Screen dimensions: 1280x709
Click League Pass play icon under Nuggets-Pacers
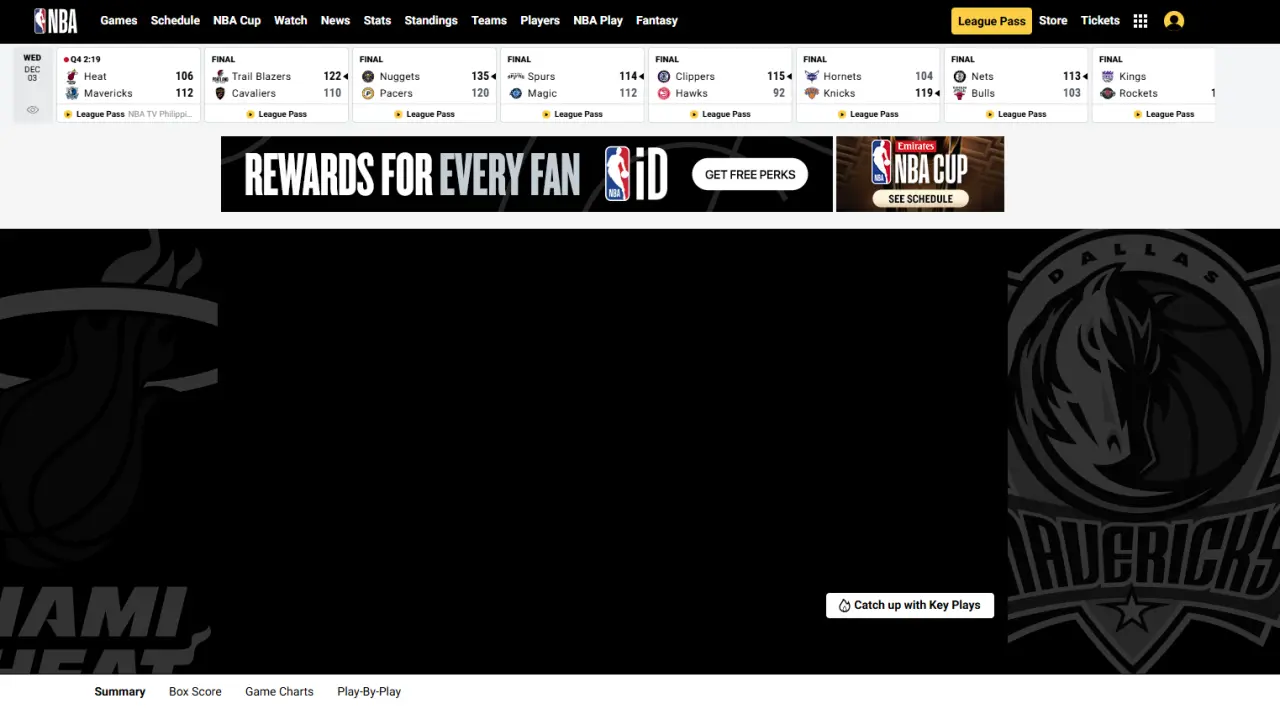click(x=398, y=114)
